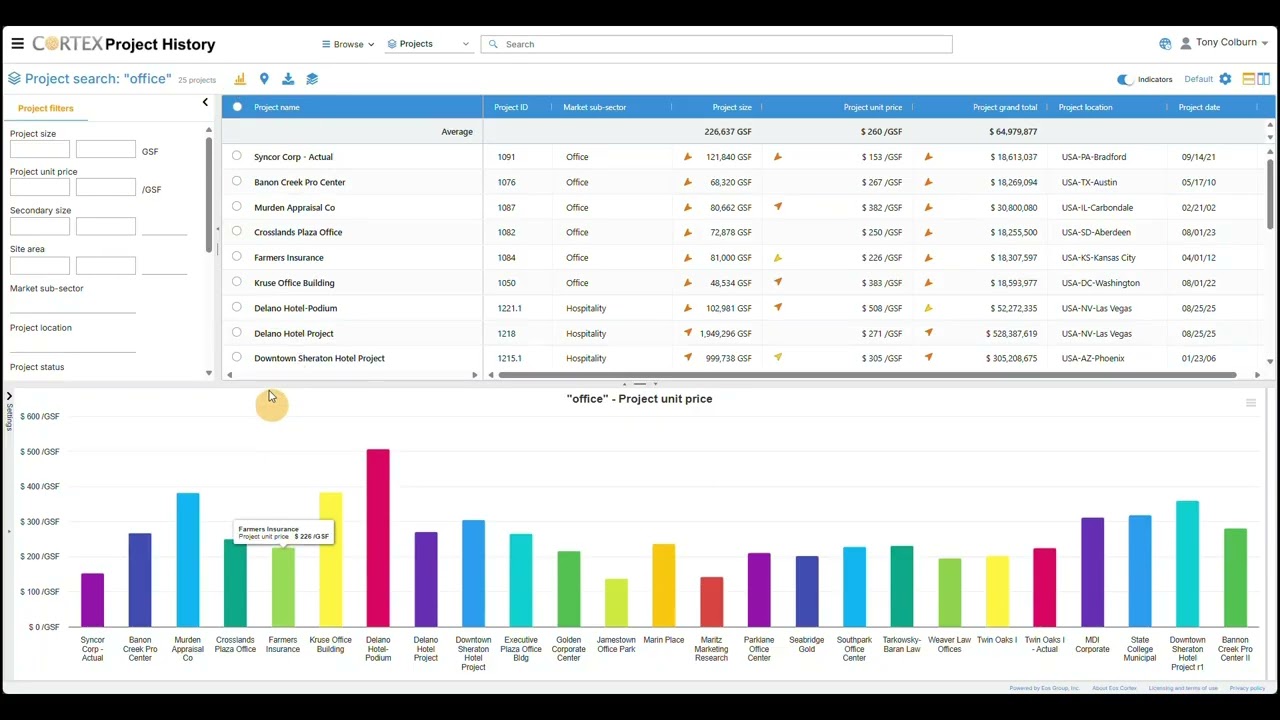The height and width of the screenshot is (720, 1280).
Task: Collapse the Project filters panel
Action: 205,102
